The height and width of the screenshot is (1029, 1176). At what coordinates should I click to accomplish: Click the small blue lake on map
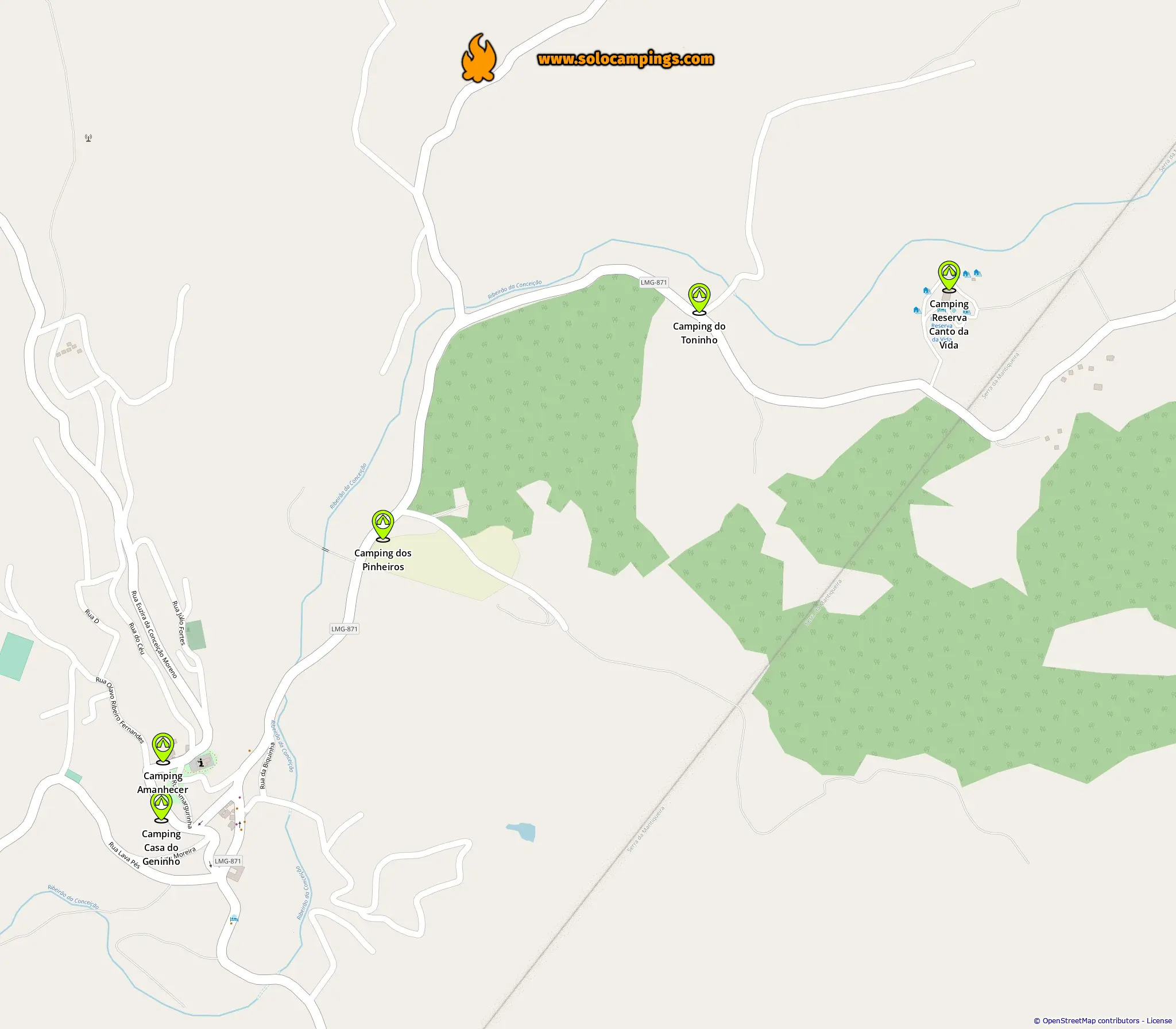click(521, 831)
